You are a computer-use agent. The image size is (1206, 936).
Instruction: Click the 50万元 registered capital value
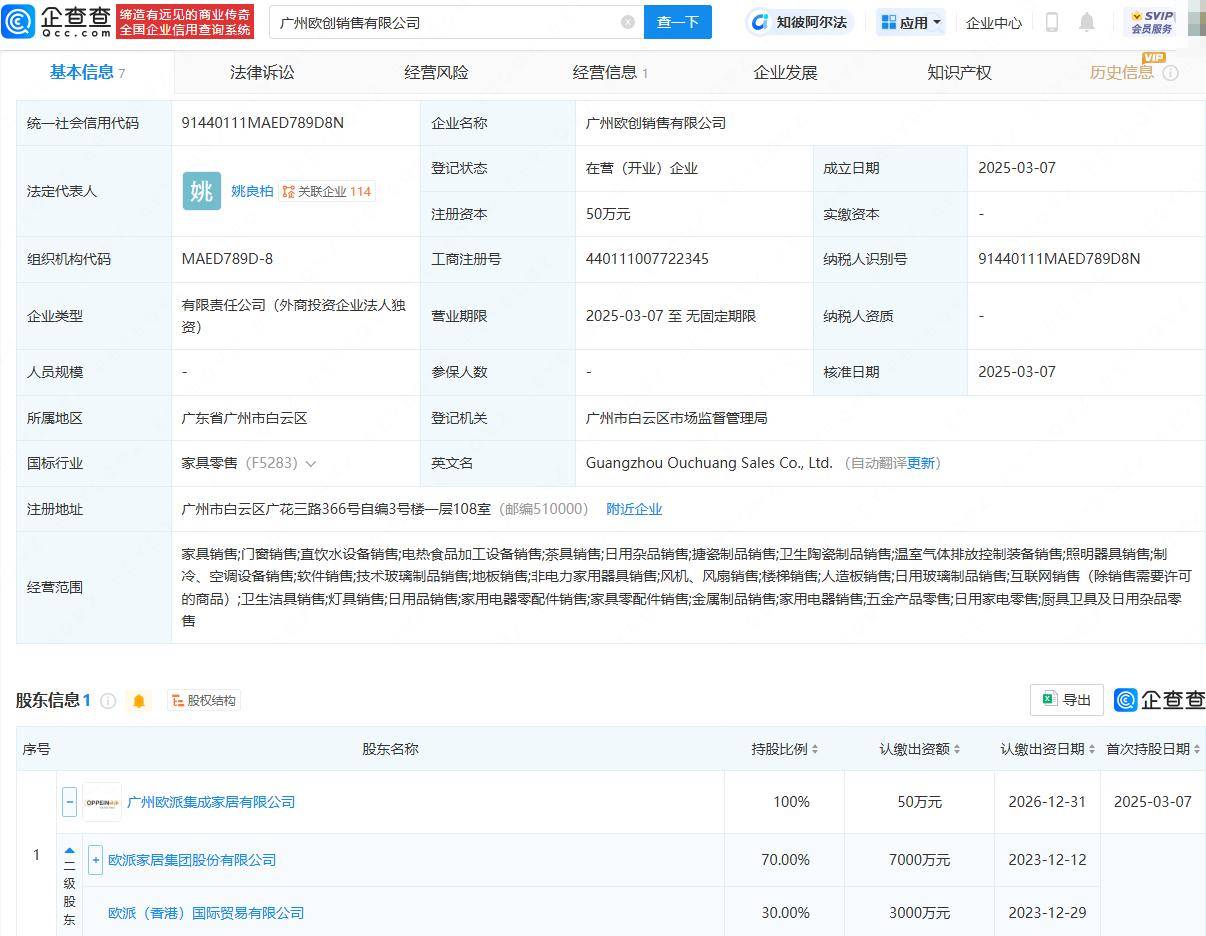[608, 214]
